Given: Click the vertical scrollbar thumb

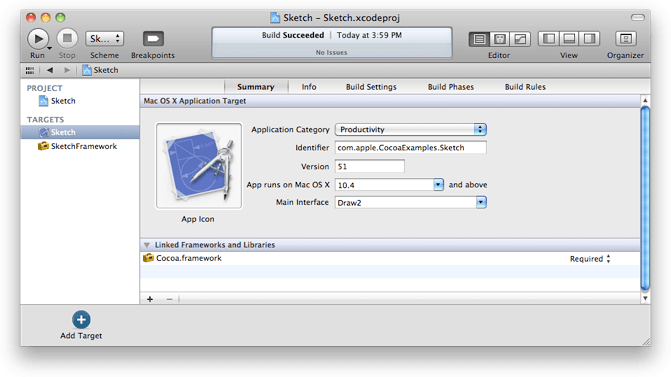Looking at the screenshot, I should point(645,198).
